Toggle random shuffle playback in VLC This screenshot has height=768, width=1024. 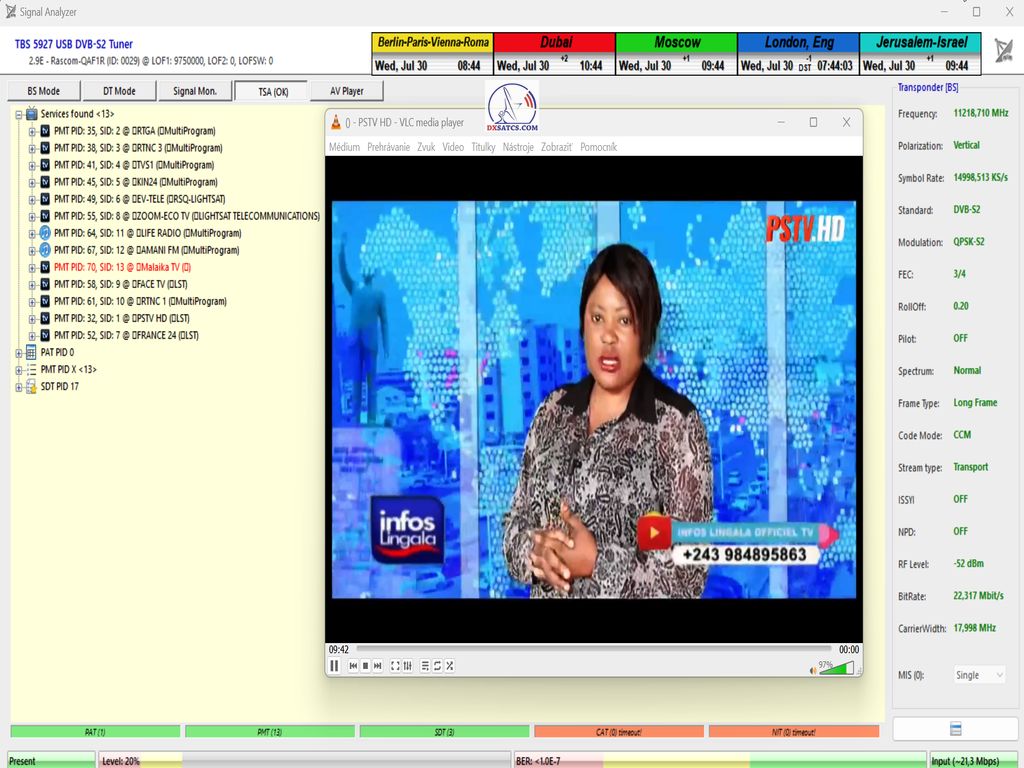[449, 666]
